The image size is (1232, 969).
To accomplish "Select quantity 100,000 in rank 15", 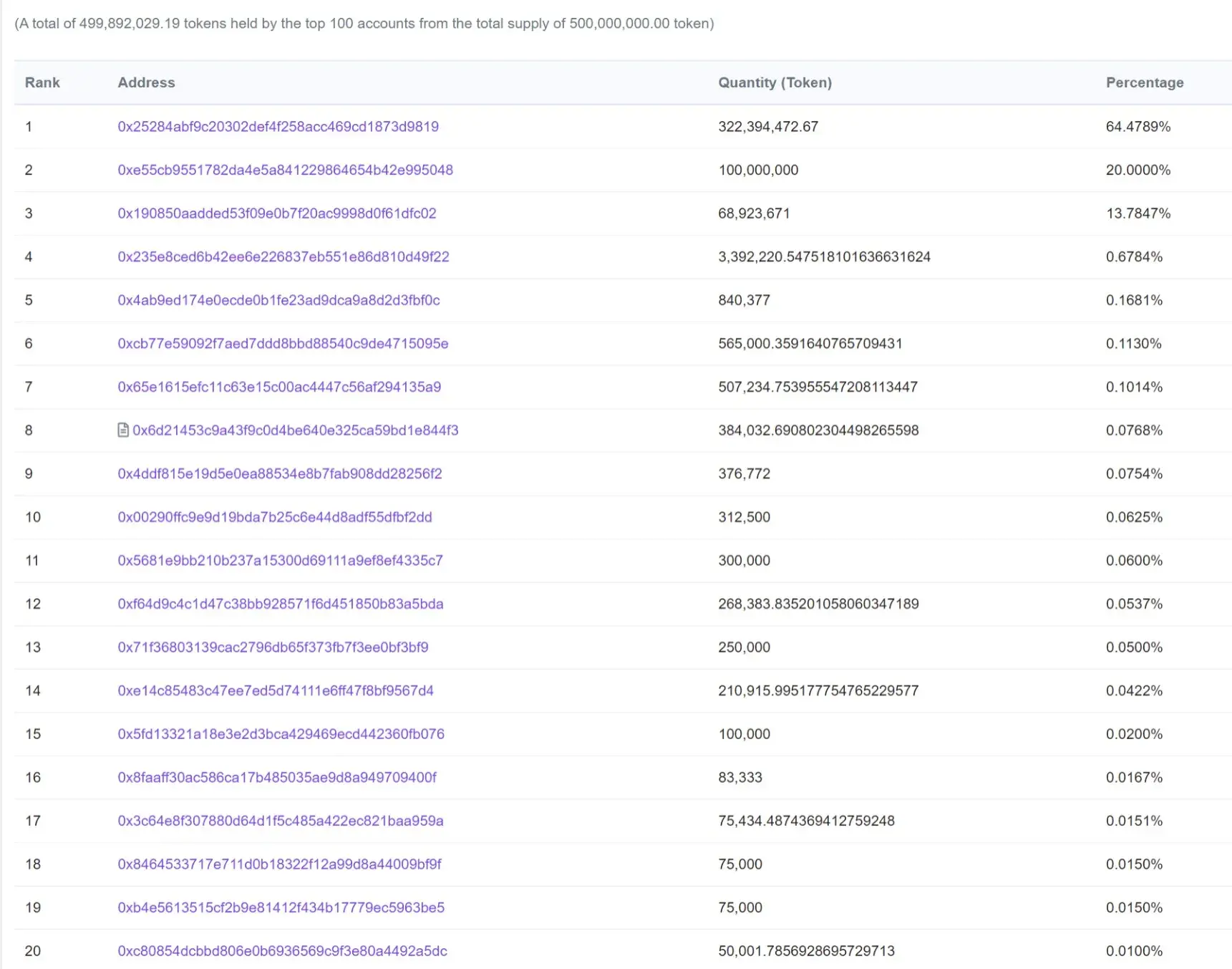I will click(744, 733).
